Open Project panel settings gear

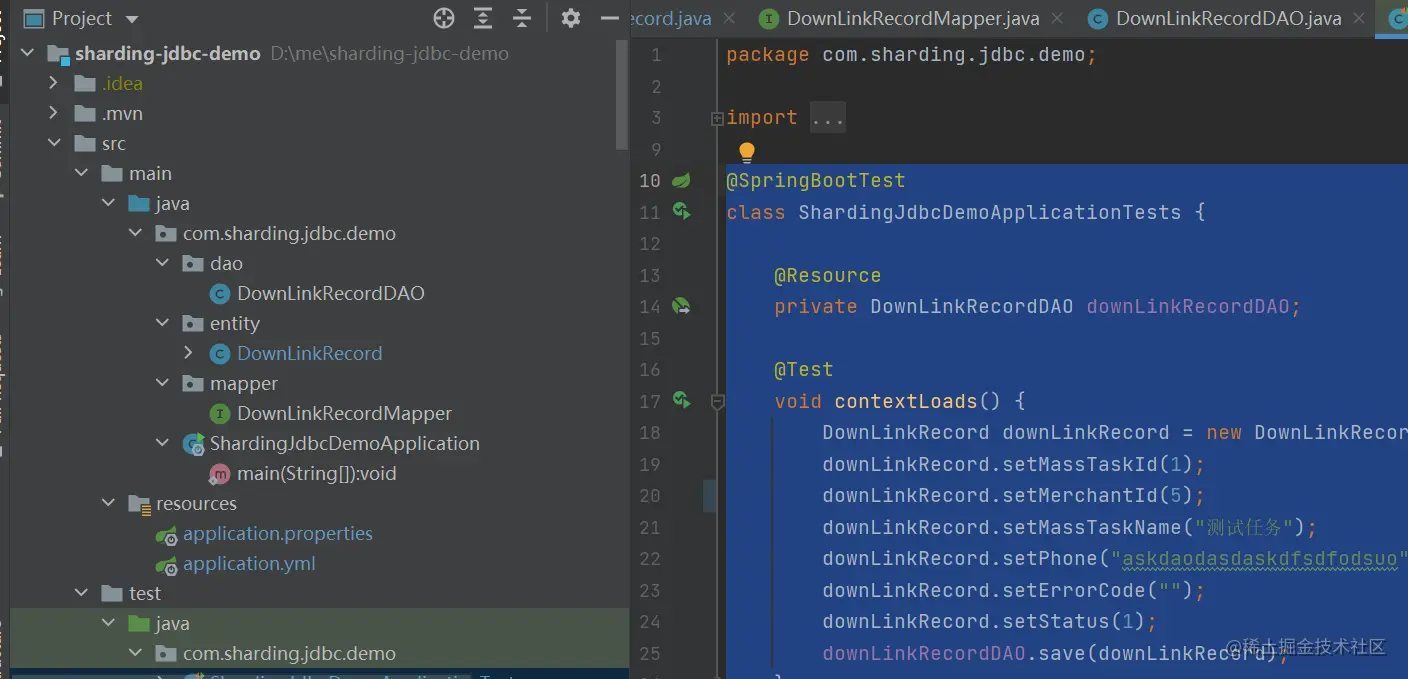(571, 18)
